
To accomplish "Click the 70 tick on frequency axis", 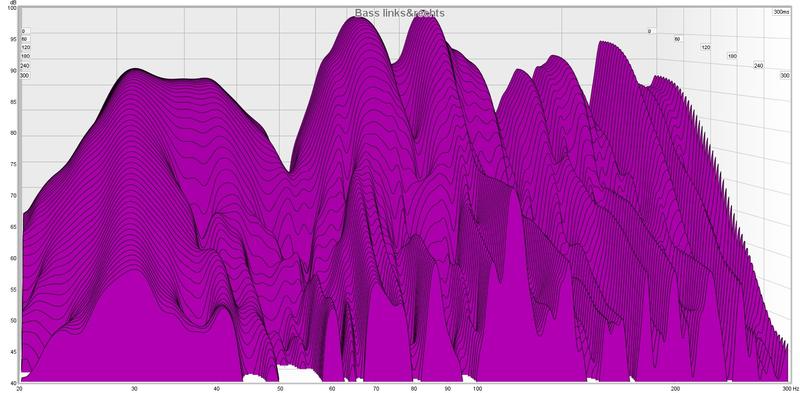I will (x=376, y=389).
